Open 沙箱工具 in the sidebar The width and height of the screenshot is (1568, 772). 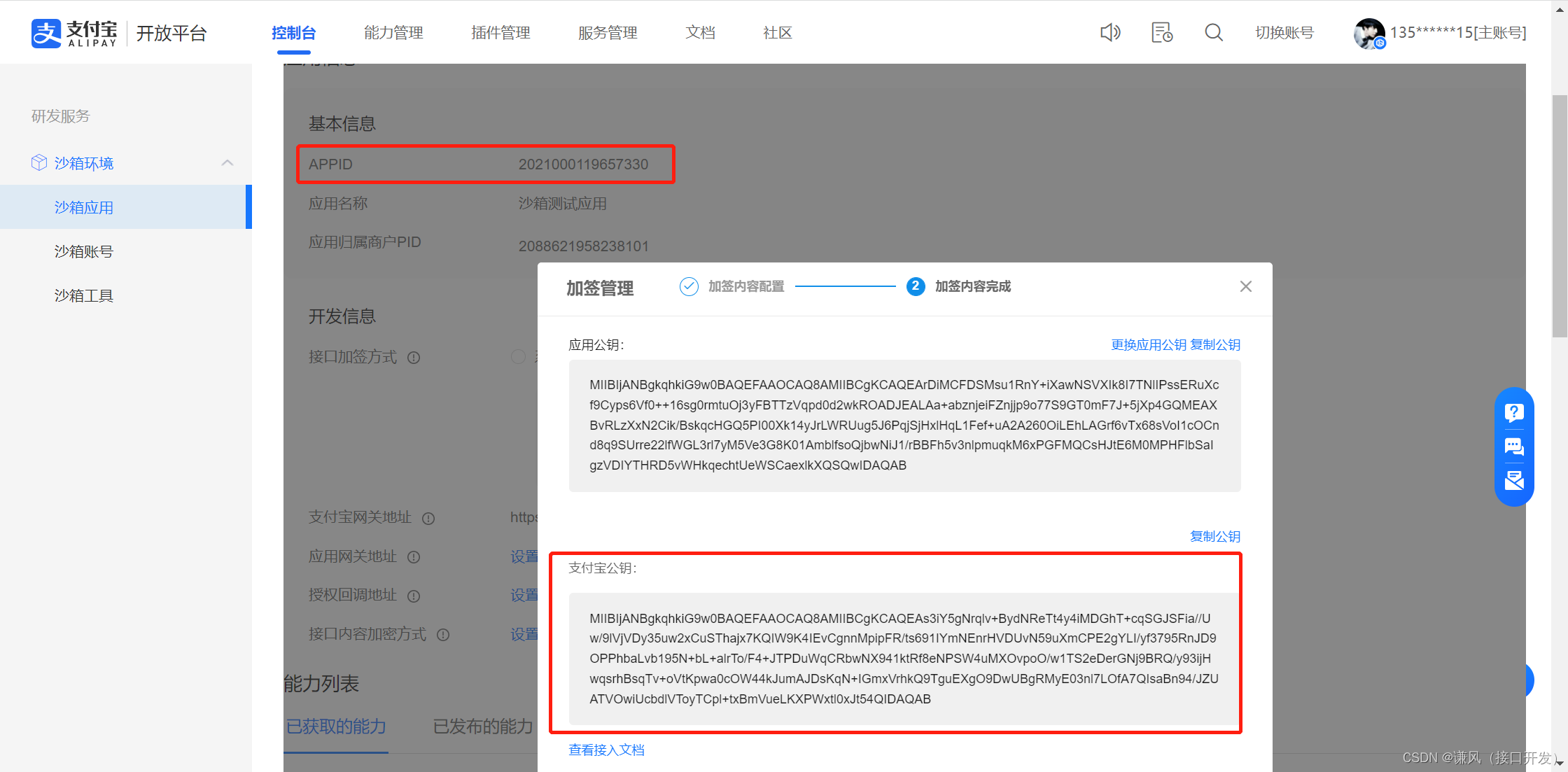(x=84, y=295)
